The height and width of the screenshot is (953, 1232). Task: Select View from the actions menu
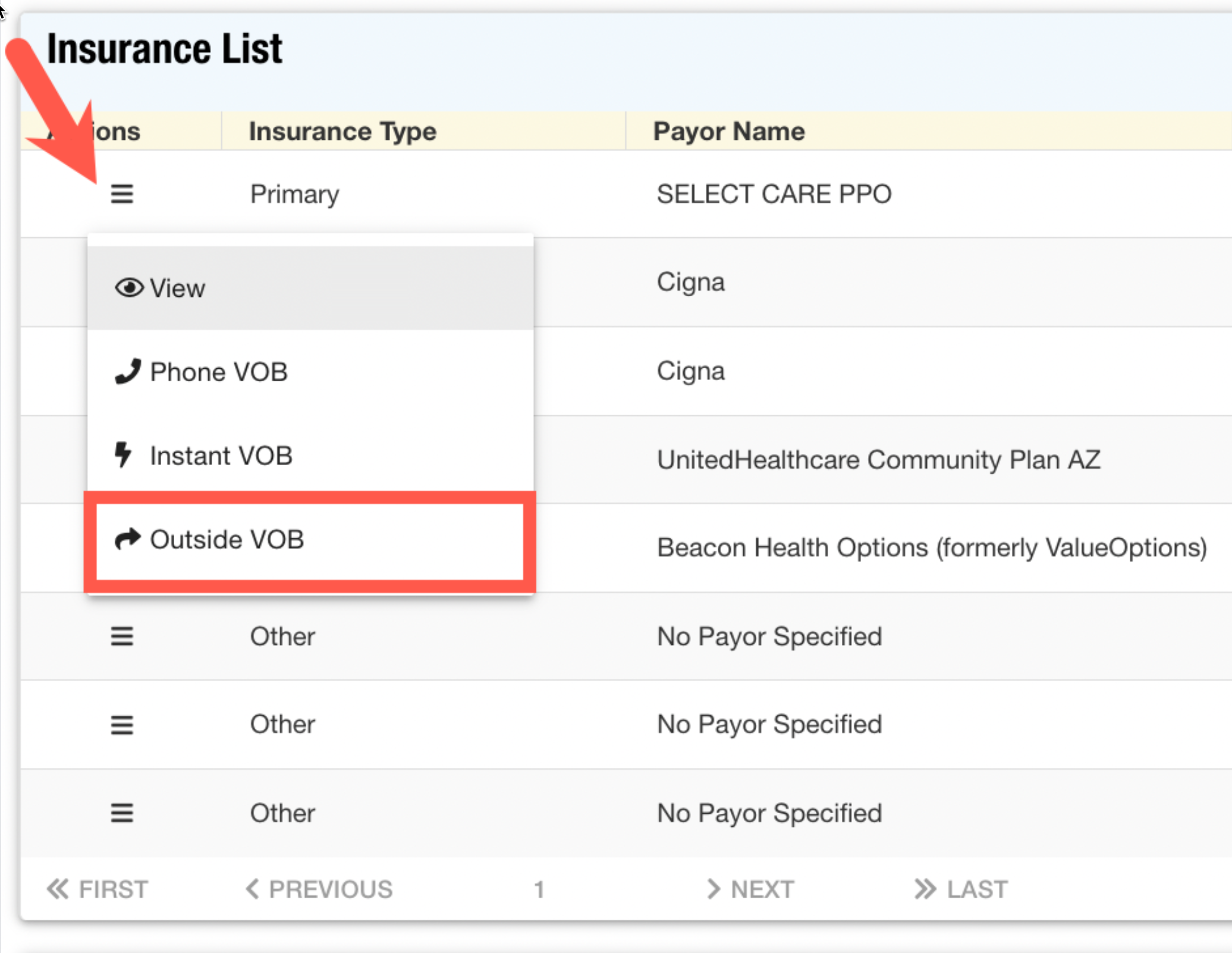[x=177, y=289]
